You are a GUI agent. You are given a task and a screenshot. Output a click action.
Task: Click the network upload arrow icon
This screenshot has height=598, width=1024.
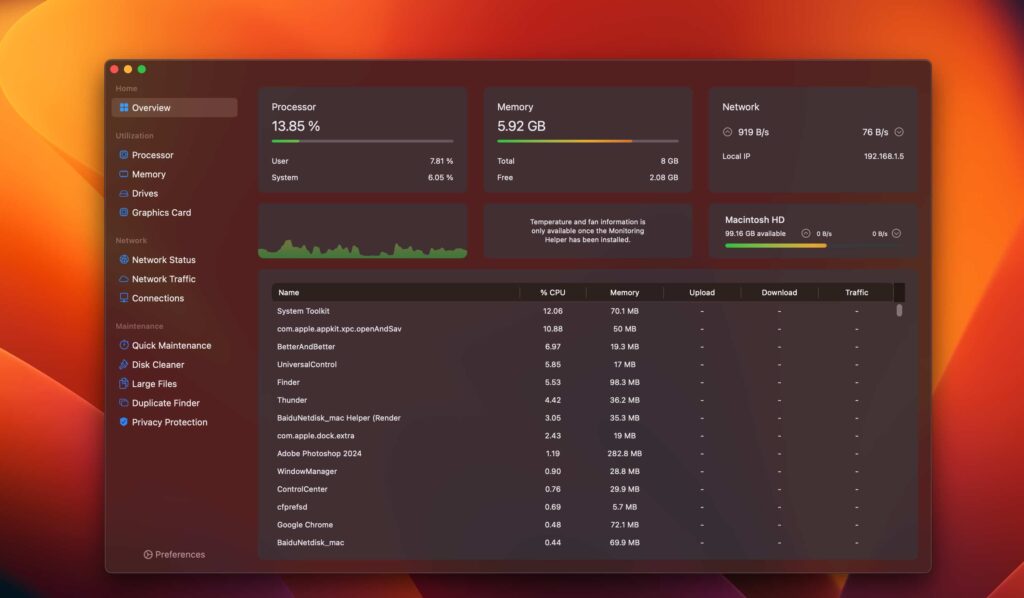(x=727, y=132)
